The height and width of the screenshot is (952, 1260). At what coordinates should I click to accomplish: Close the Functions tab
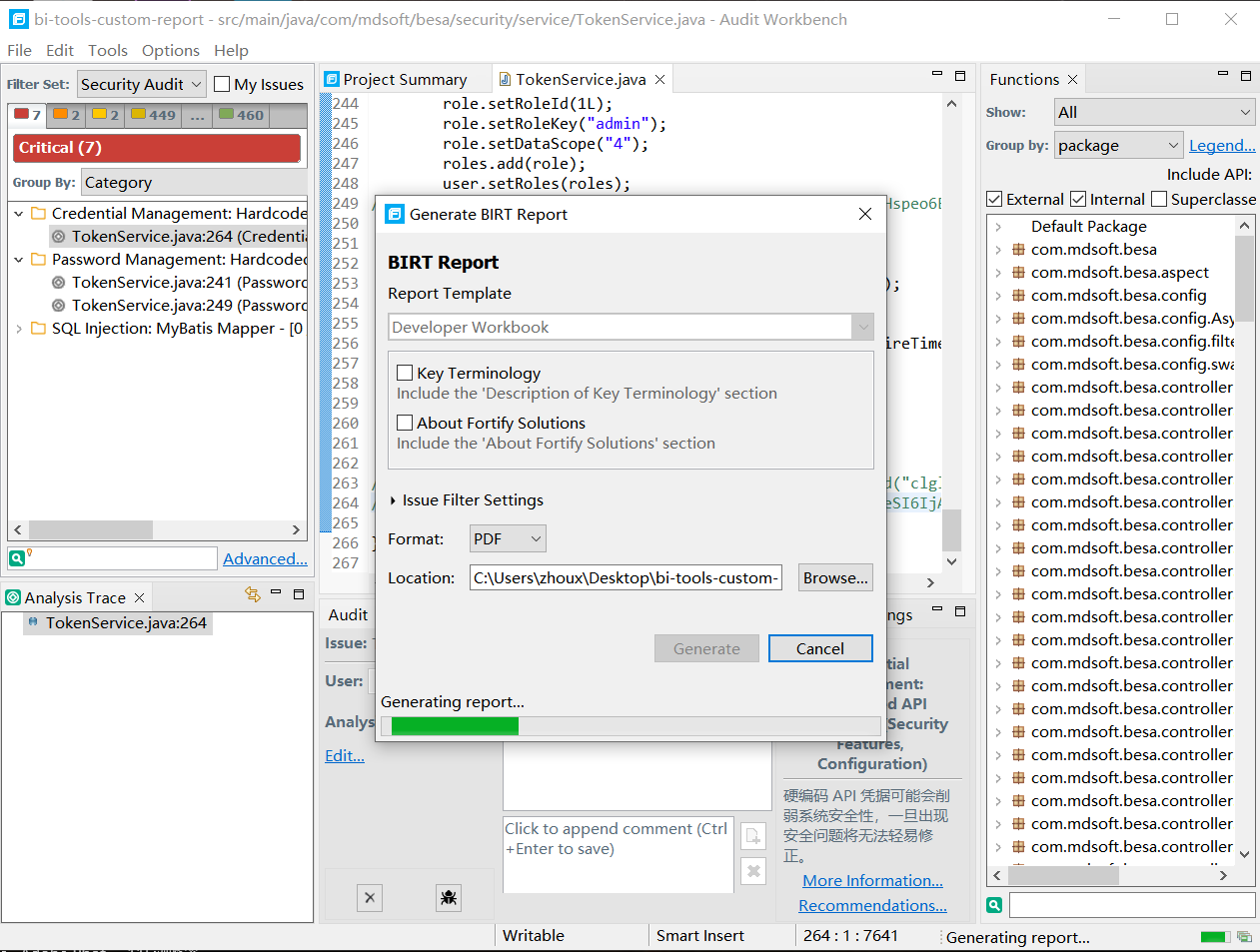[x=1073, y=79]
